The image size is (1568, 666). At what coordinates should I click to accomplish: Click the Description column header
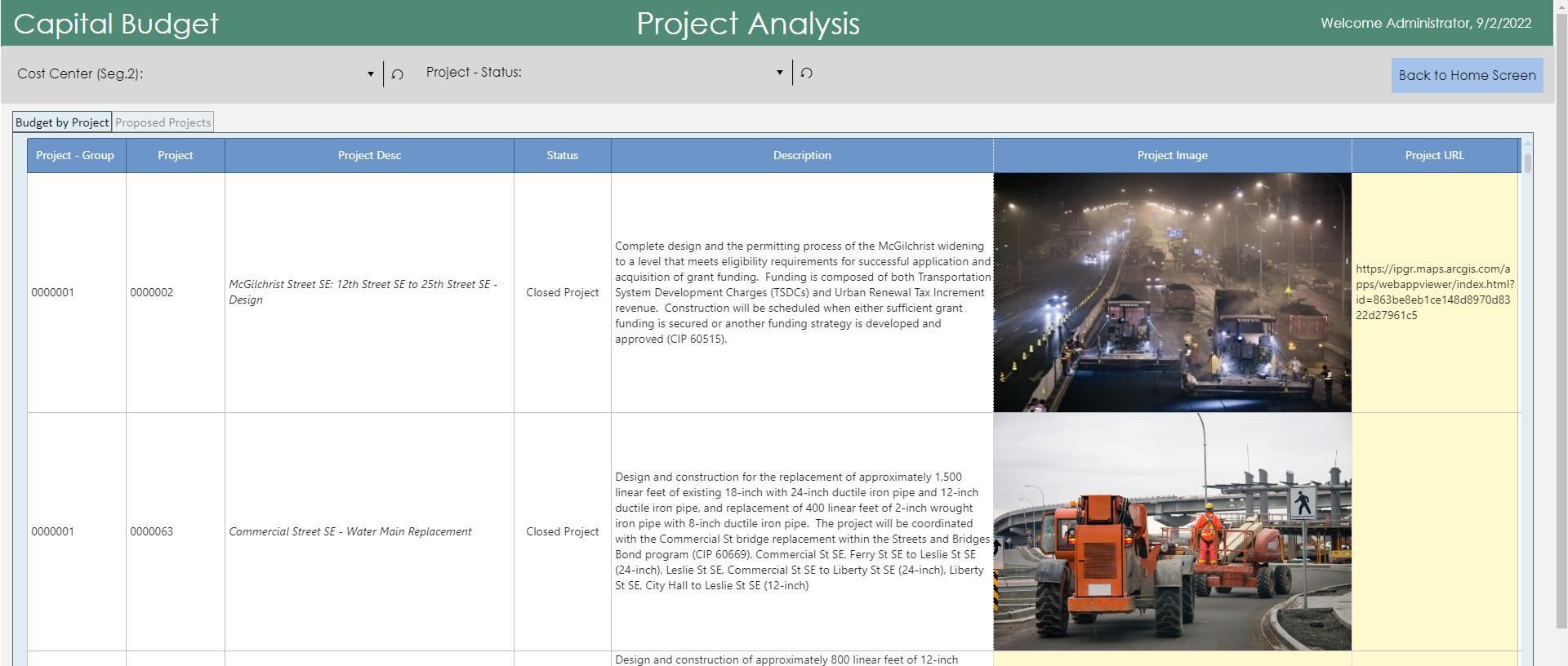click(x=802, y=155)
